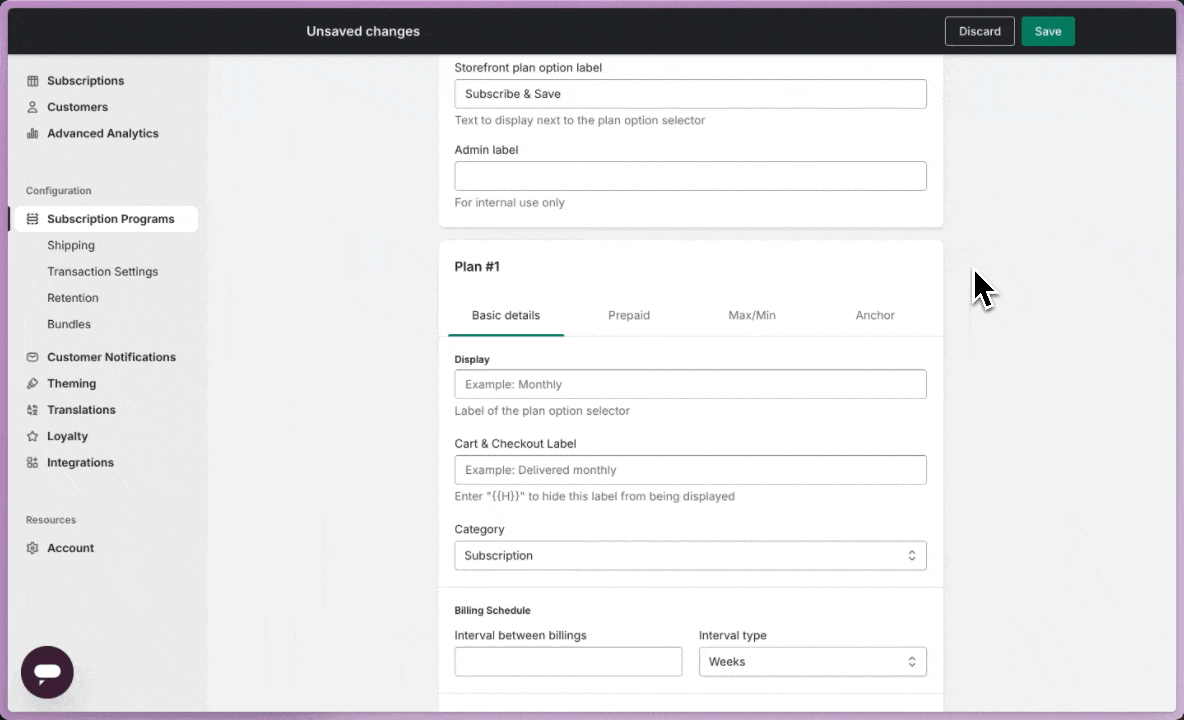Click the 'Label of the plan option selector' hint
1184x720 pixels.
tap(541, 411)
